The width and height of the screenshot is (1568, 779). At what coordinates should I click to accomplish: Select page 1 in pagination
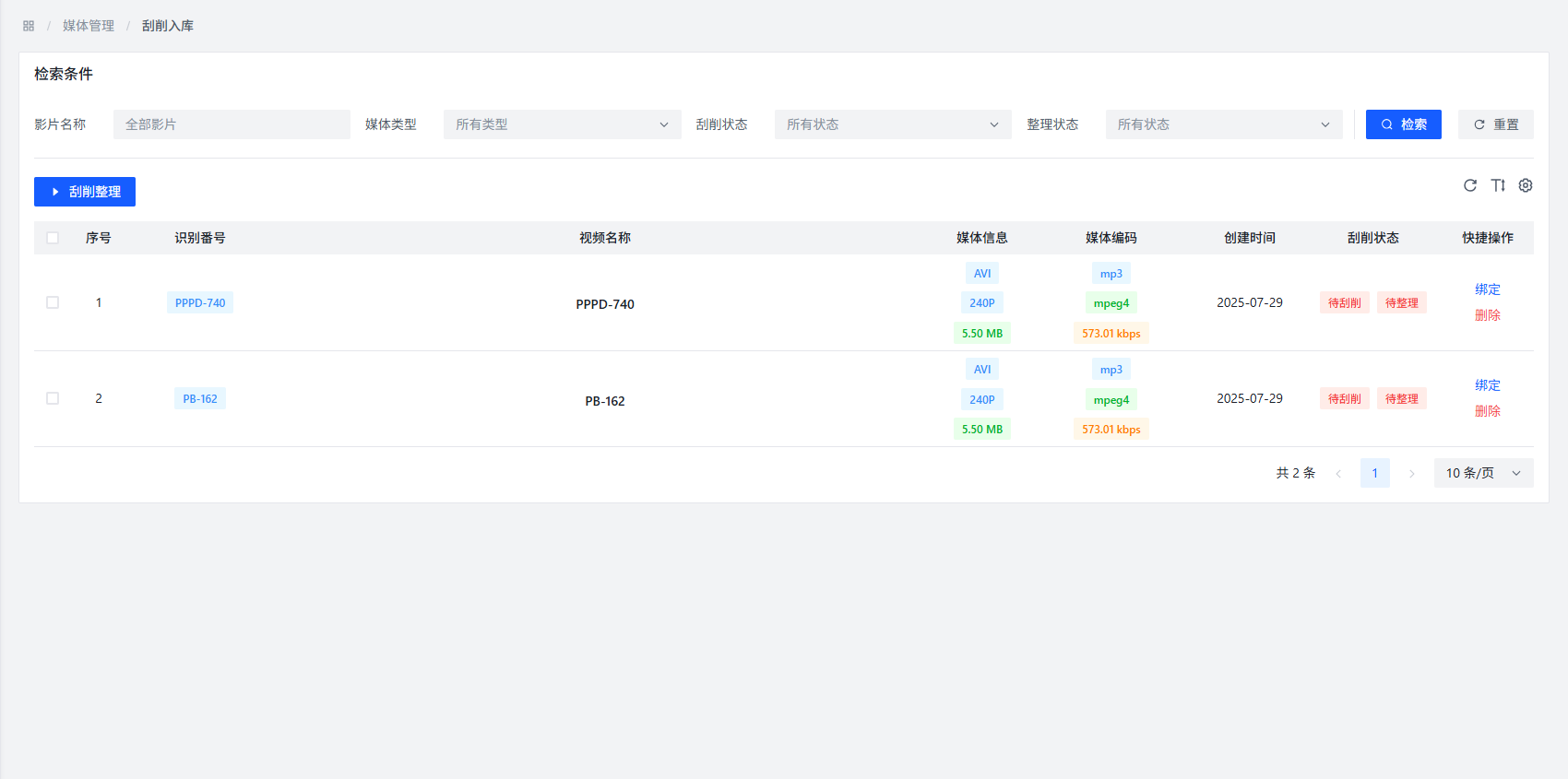pos(1374,473)
